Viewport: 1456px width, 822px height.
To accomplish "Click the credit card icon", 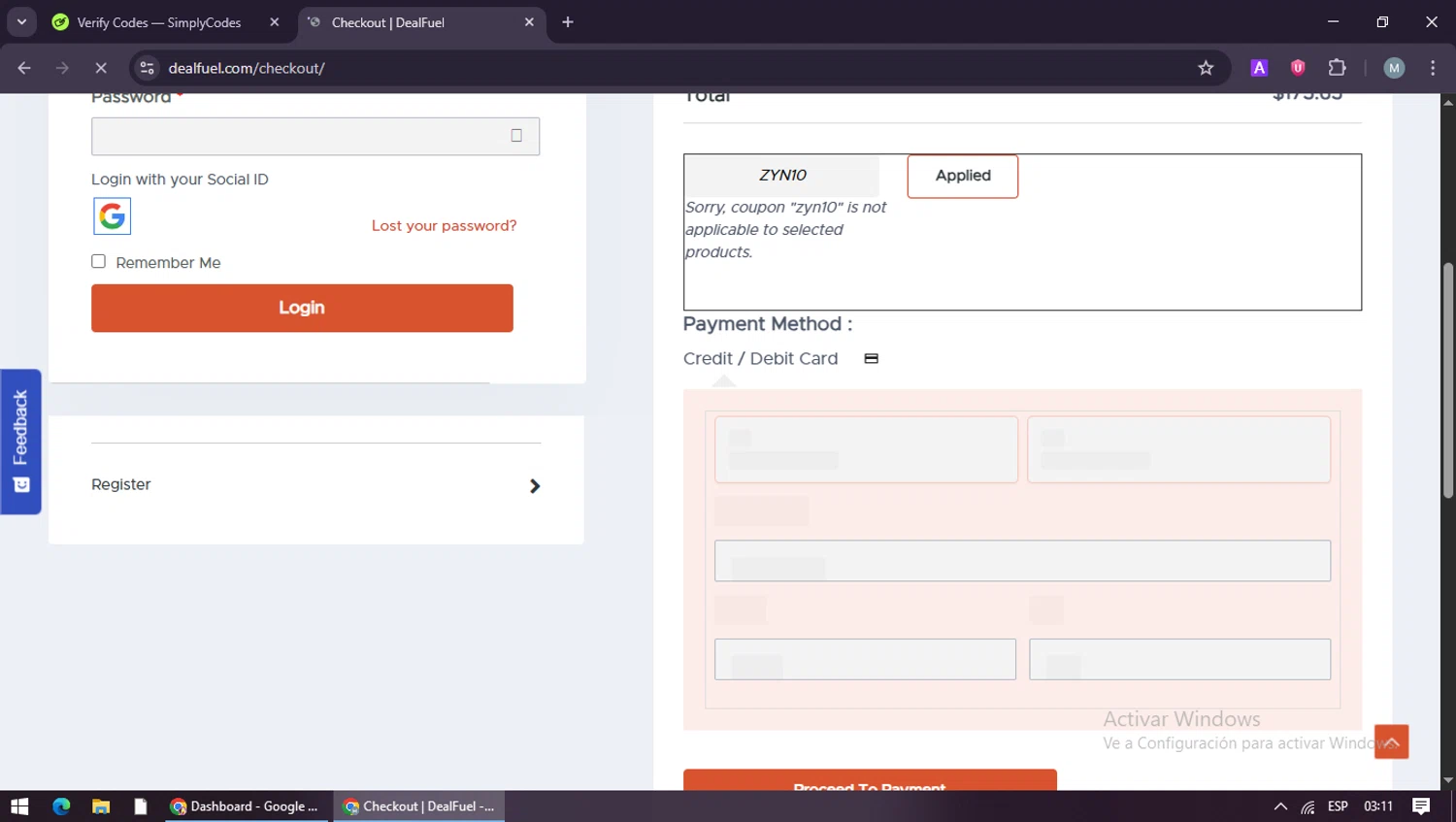I will pyautogui.click(x=872, y=358).
